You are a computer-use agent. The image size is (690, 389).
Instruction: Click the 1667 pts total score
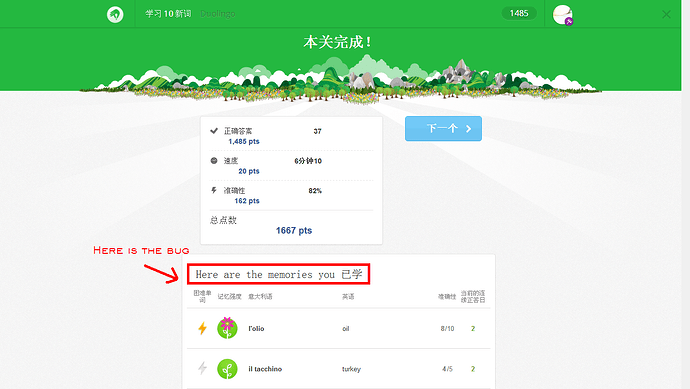(294, 231)
